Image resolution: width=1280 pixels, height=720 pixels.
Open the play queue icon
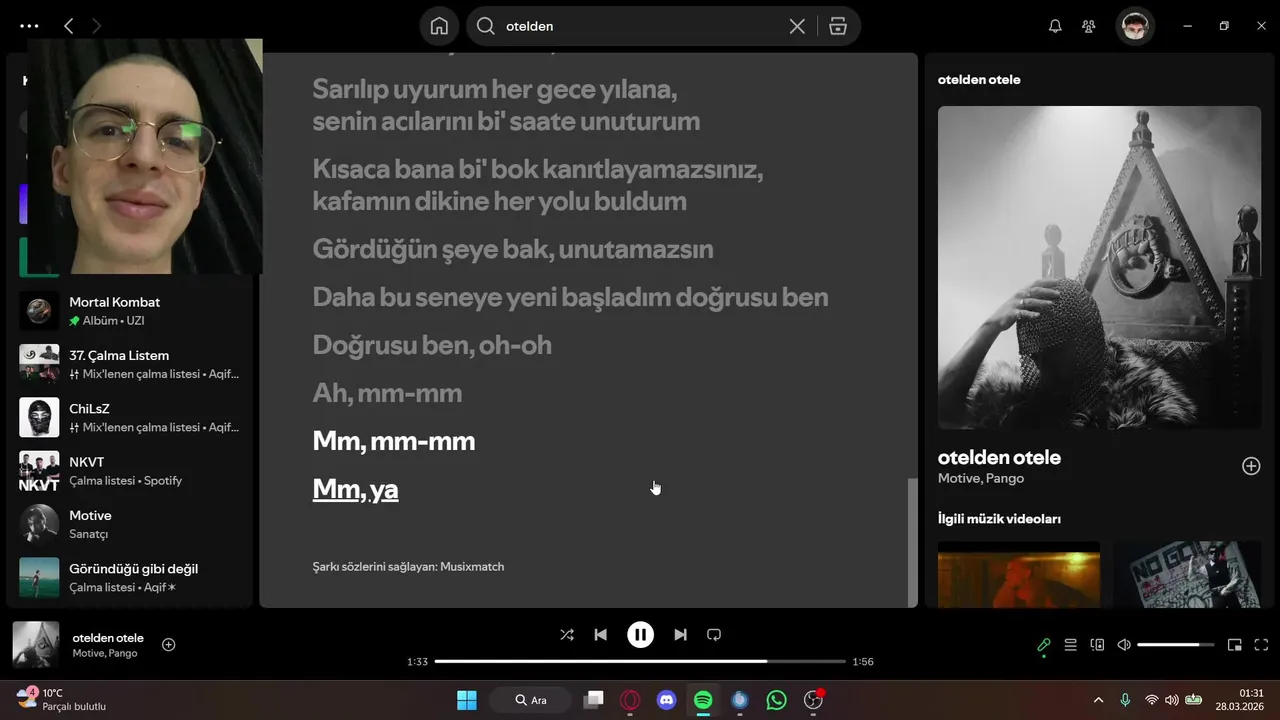[1070, 645]
